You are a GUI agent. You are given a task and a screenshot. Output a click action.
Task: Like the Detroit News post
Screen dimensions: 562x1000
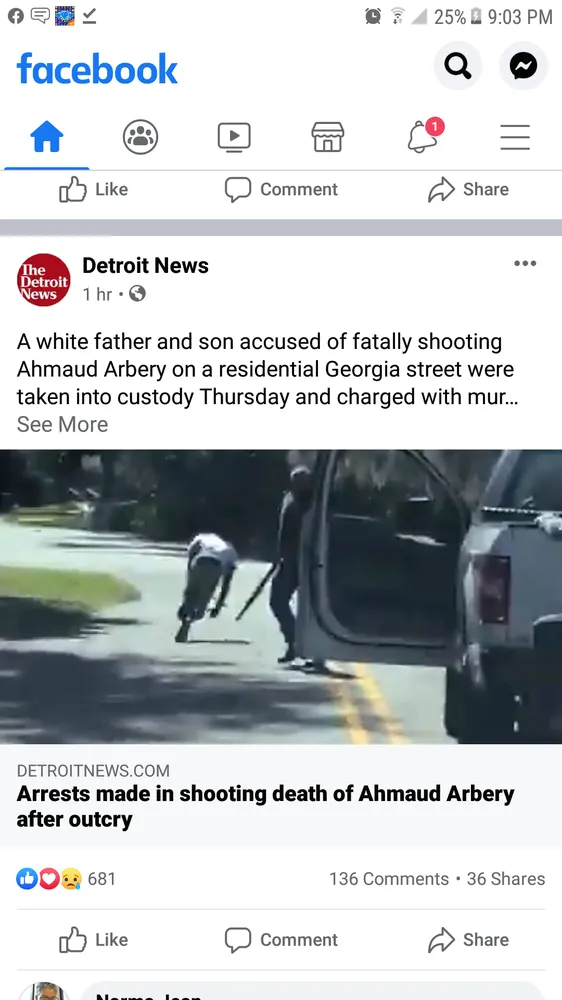(94, 939)
